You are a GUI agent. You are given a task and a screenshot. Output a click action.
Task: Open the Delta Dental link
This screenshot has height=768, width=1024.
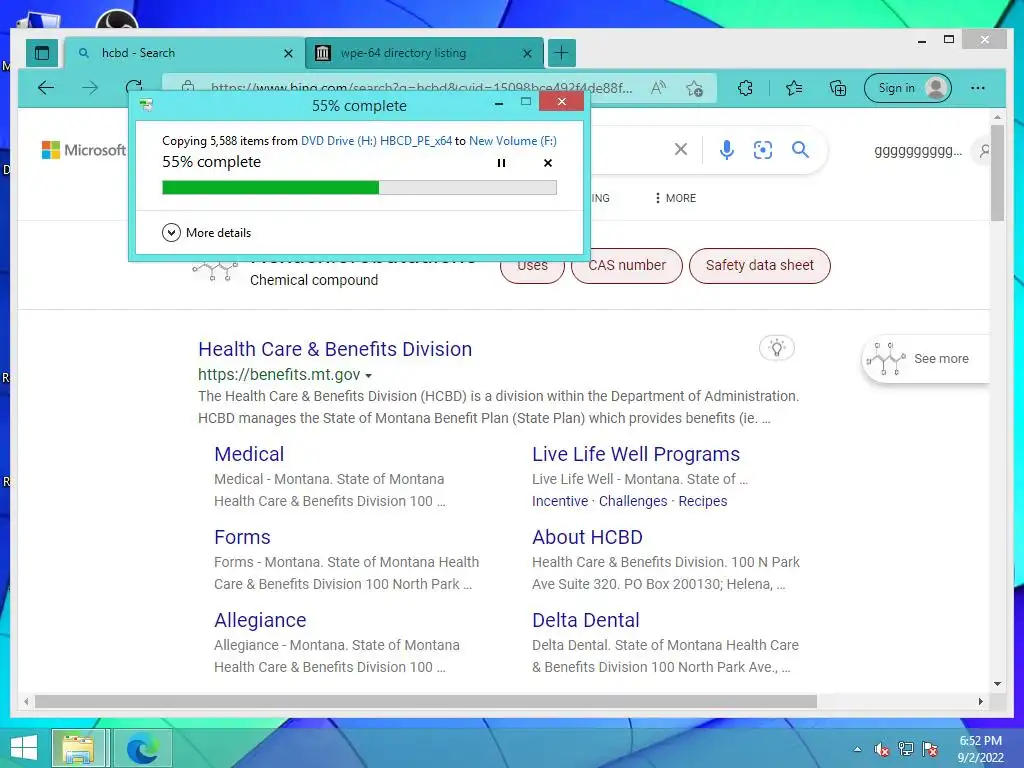click(586, 620)
